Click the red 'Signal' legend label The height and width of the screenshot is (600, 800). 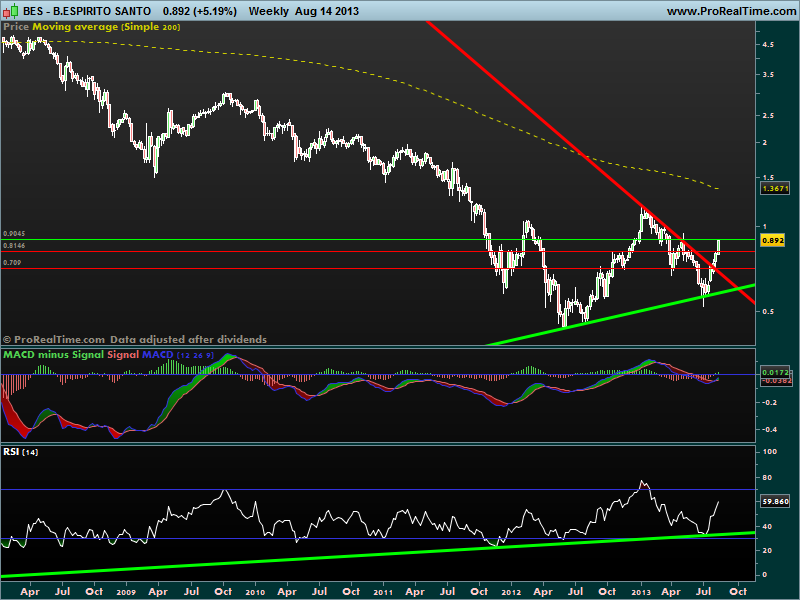click(x=122, y=355)
